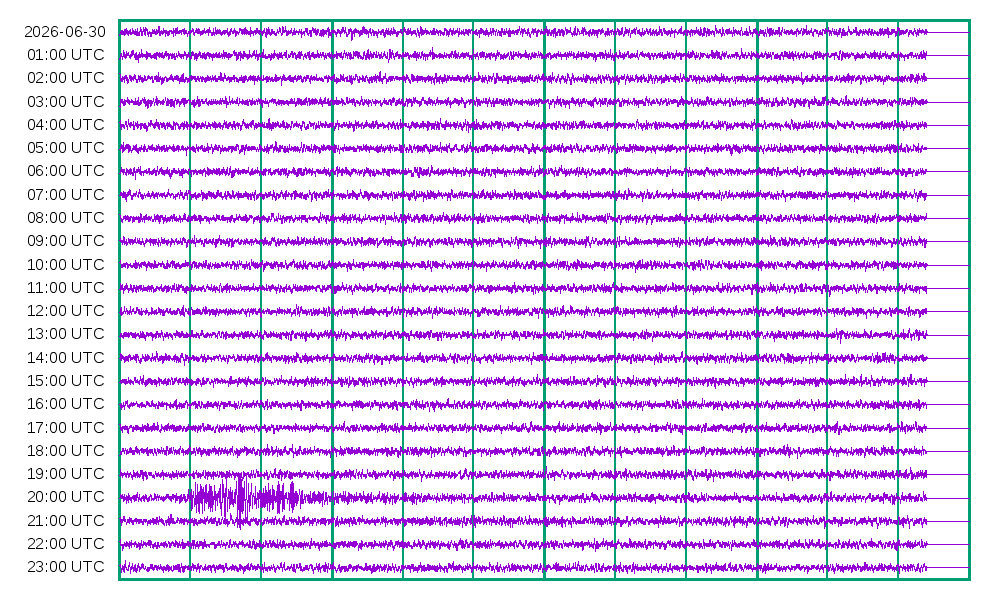The height and width of the screenshot is (600, 1000).
Task: Select the 14:00 UTC row label
Action: (66, 357)
